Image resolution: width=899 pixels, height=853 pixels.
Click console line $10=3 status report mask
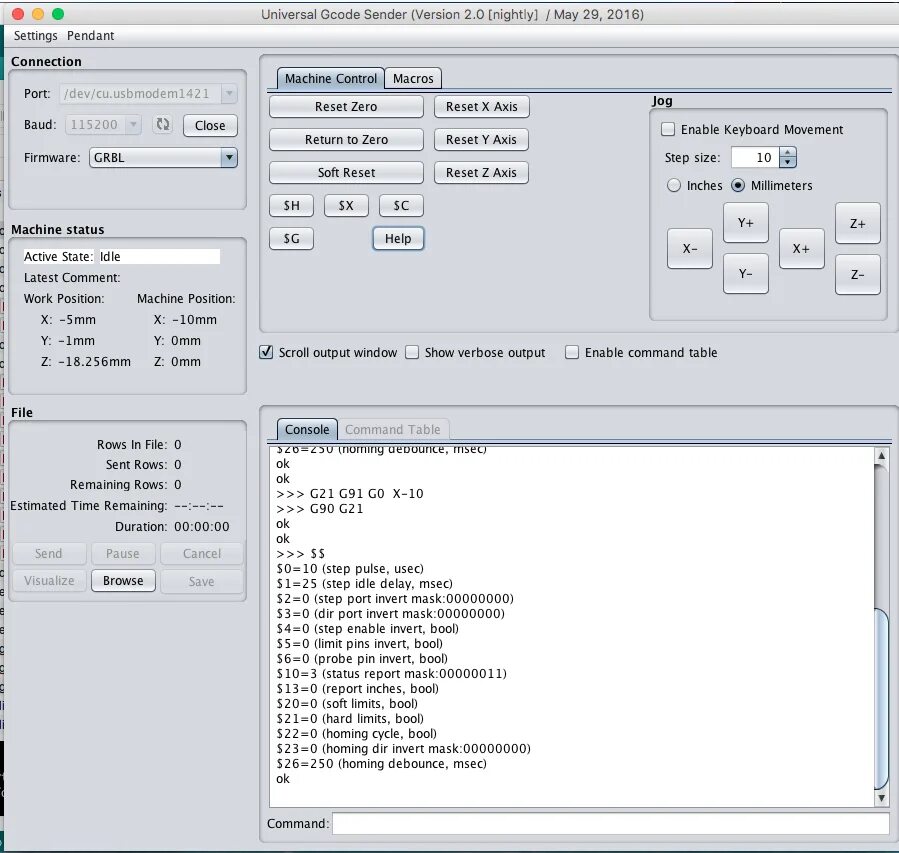(392, 674)
